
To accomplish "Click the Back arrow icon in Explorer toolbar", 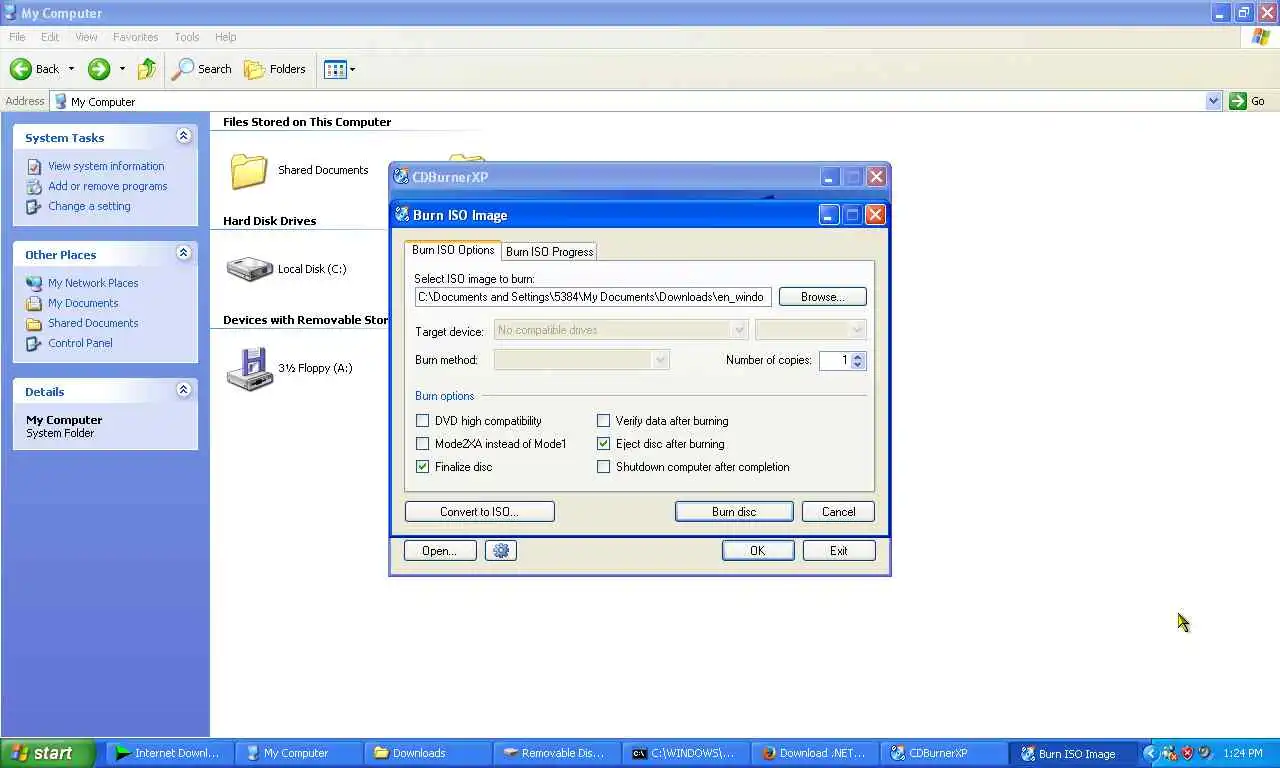I will (x=21, y=69).
